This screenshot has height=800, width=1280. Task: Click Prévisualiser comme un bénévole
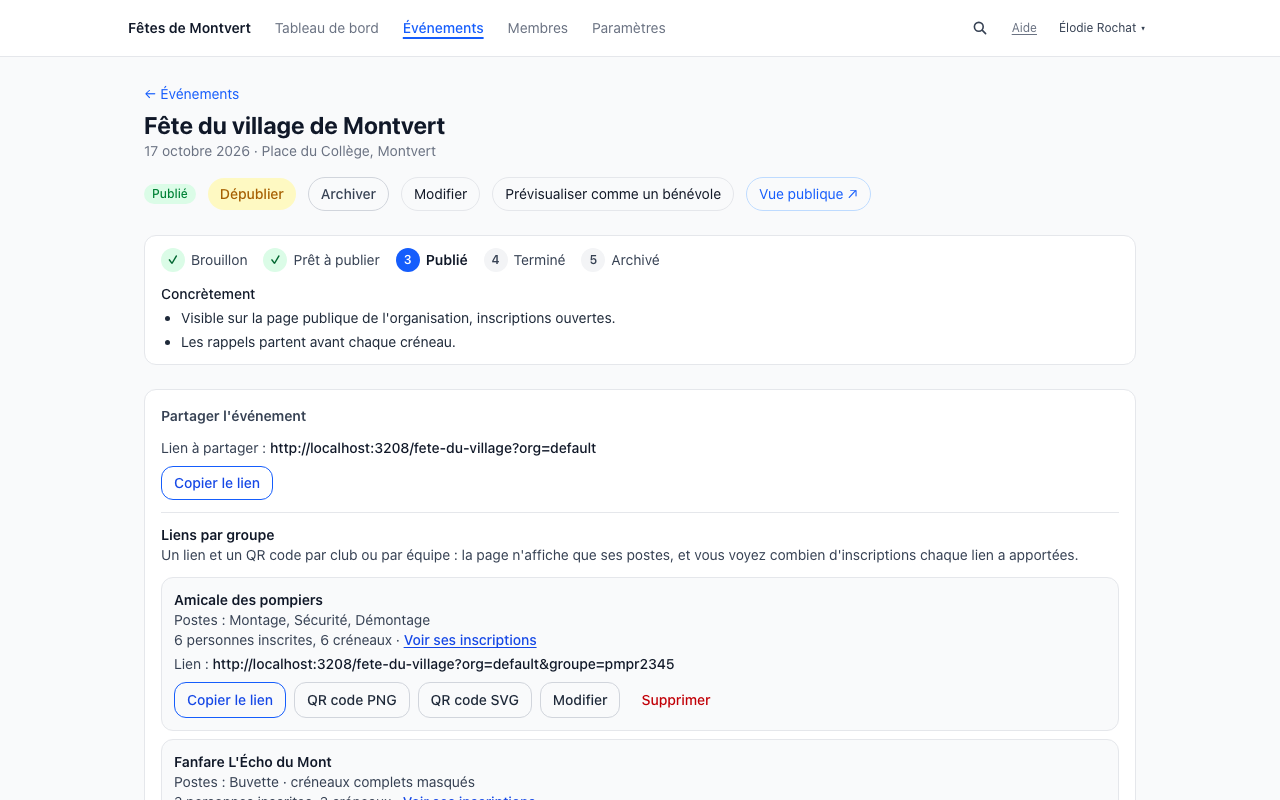(x=613, y=194)
